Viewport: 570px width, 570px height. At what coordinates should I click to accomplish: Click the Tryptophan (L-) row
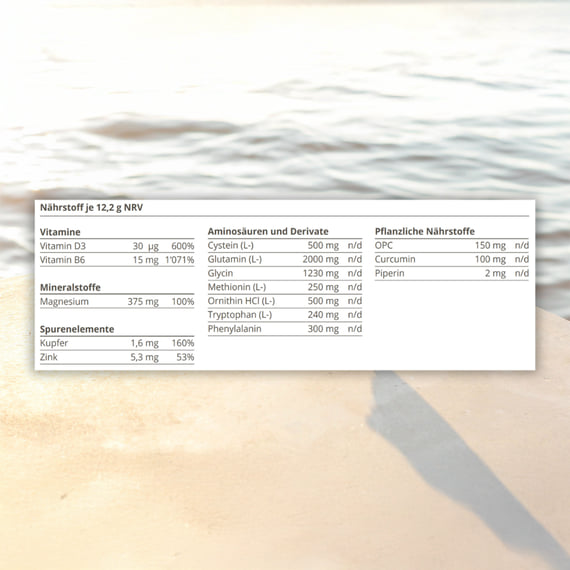(285, 315)
